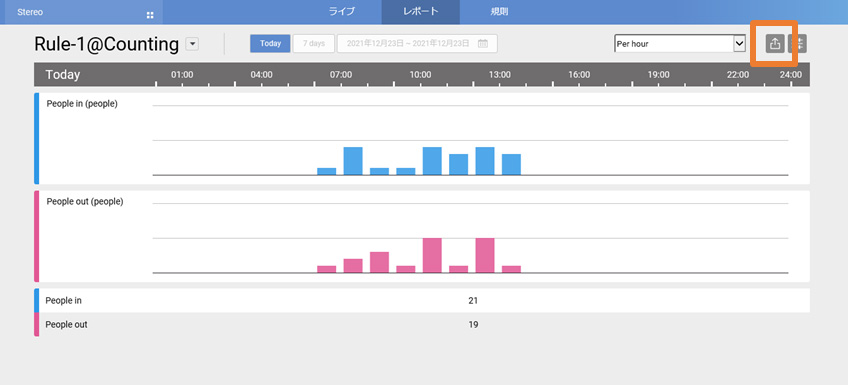Click the Rule-1@Counting title
Viewport: 848px width, 385px height.
click(x=107, y=44)
